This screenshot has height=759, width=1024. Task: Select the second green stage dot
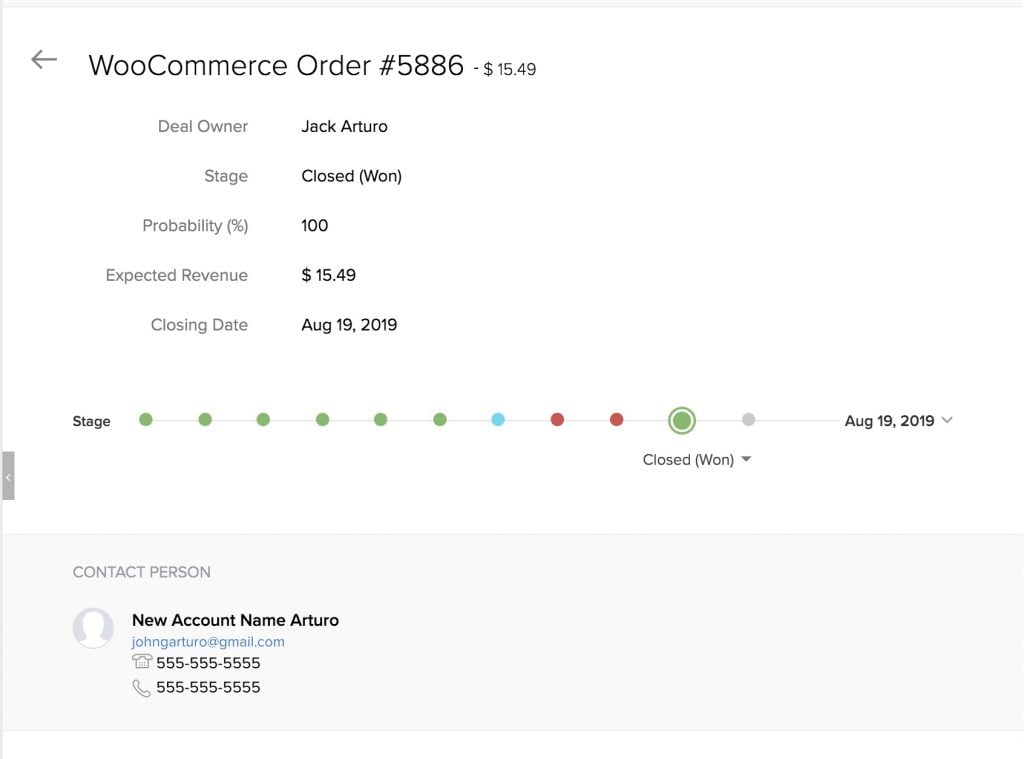point(205,419)
